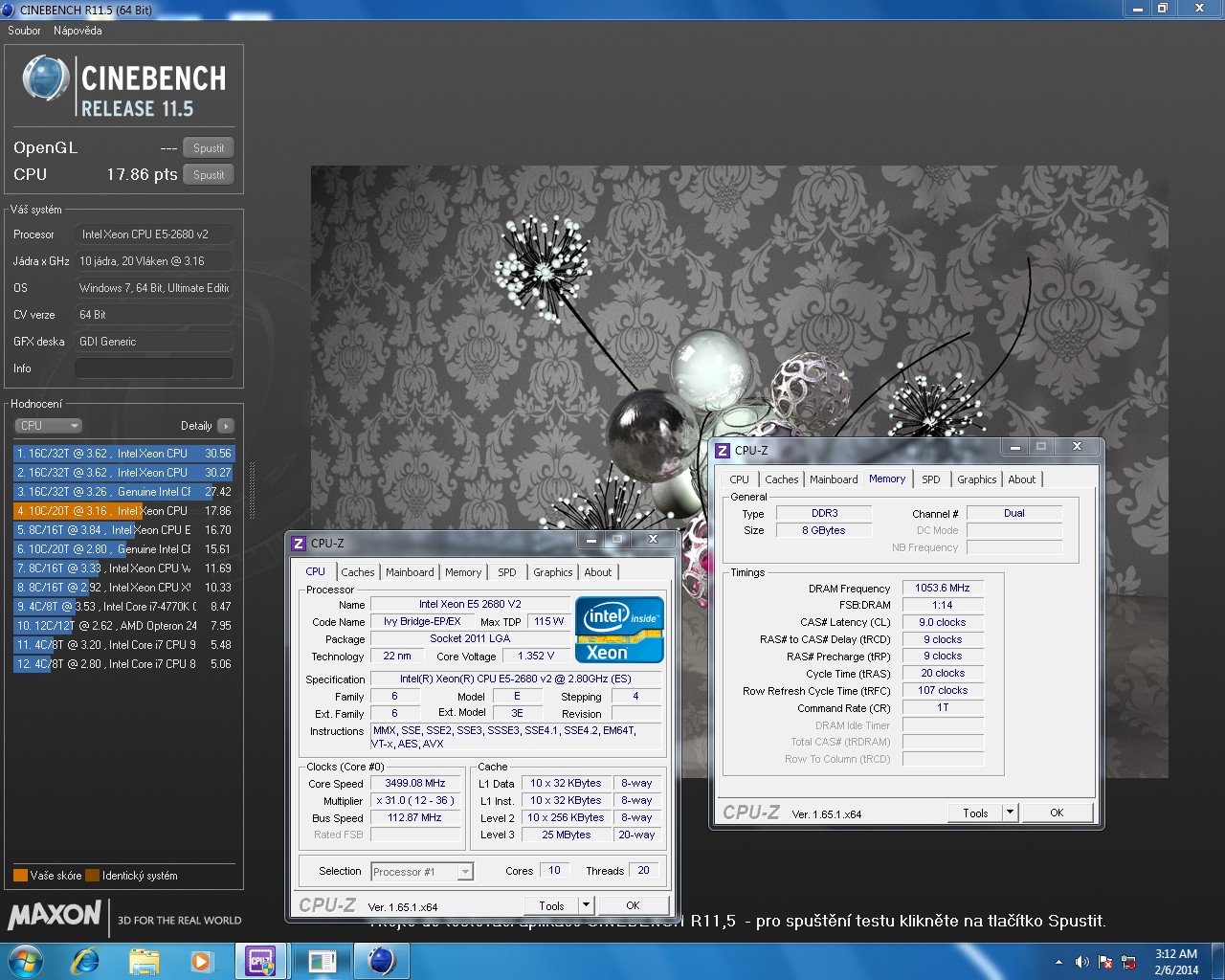Viewport: 1225px width, 980px height.
Task: Click the brown Identický systém legend swatch
Action: click(92, 875)
